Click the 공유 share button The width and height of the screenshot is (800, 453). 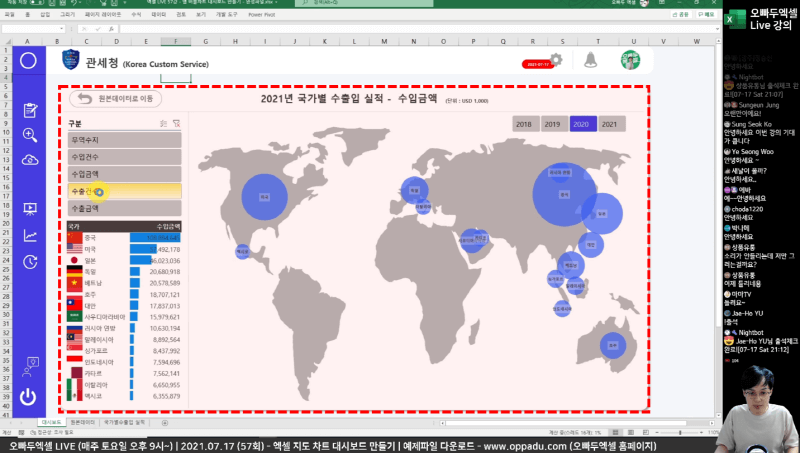pos(683,15)
